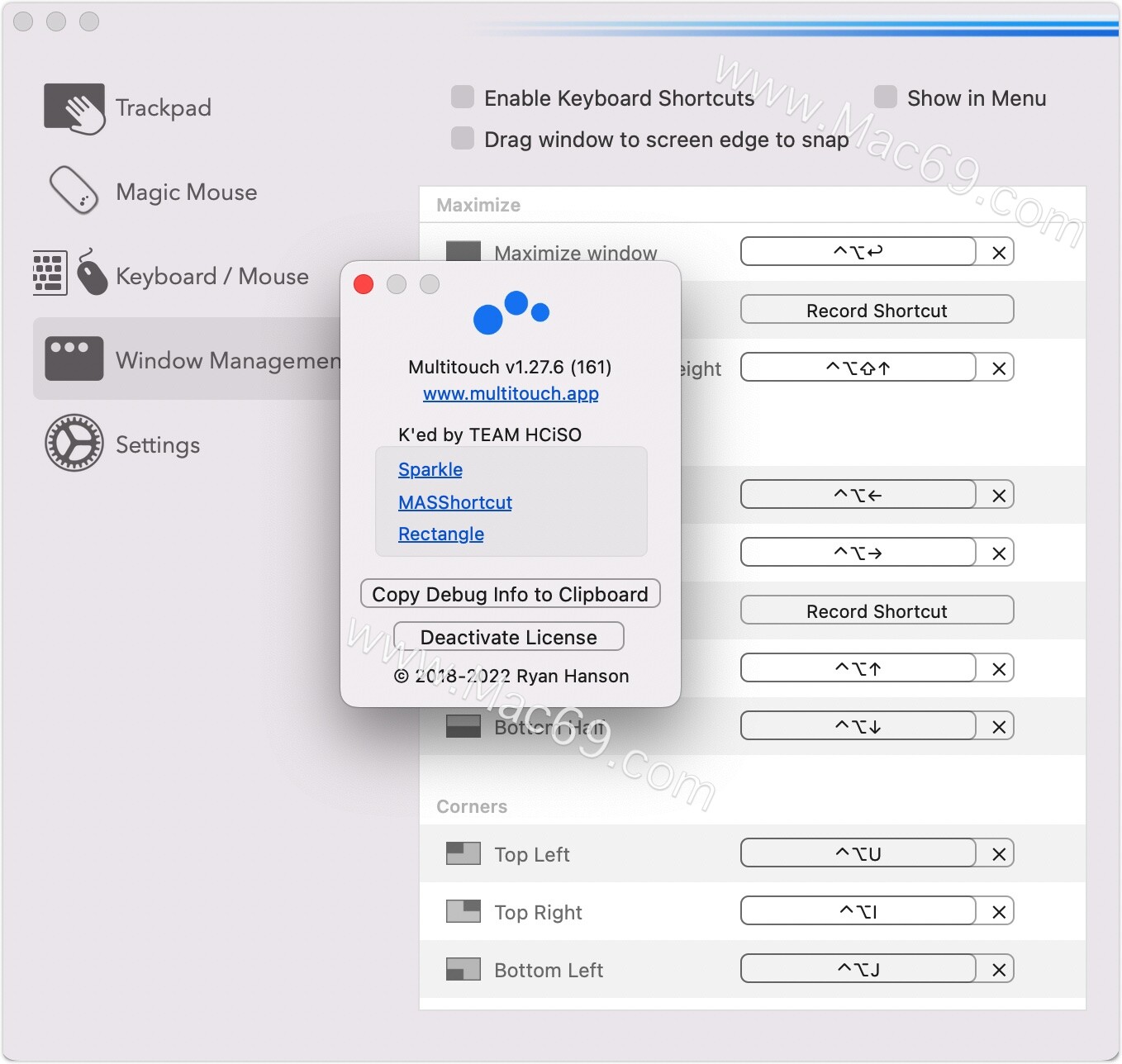The image size is (1122, 1064).
Task: Select the Magic Mouse icon in sidebar
Action: coord(74,191)
